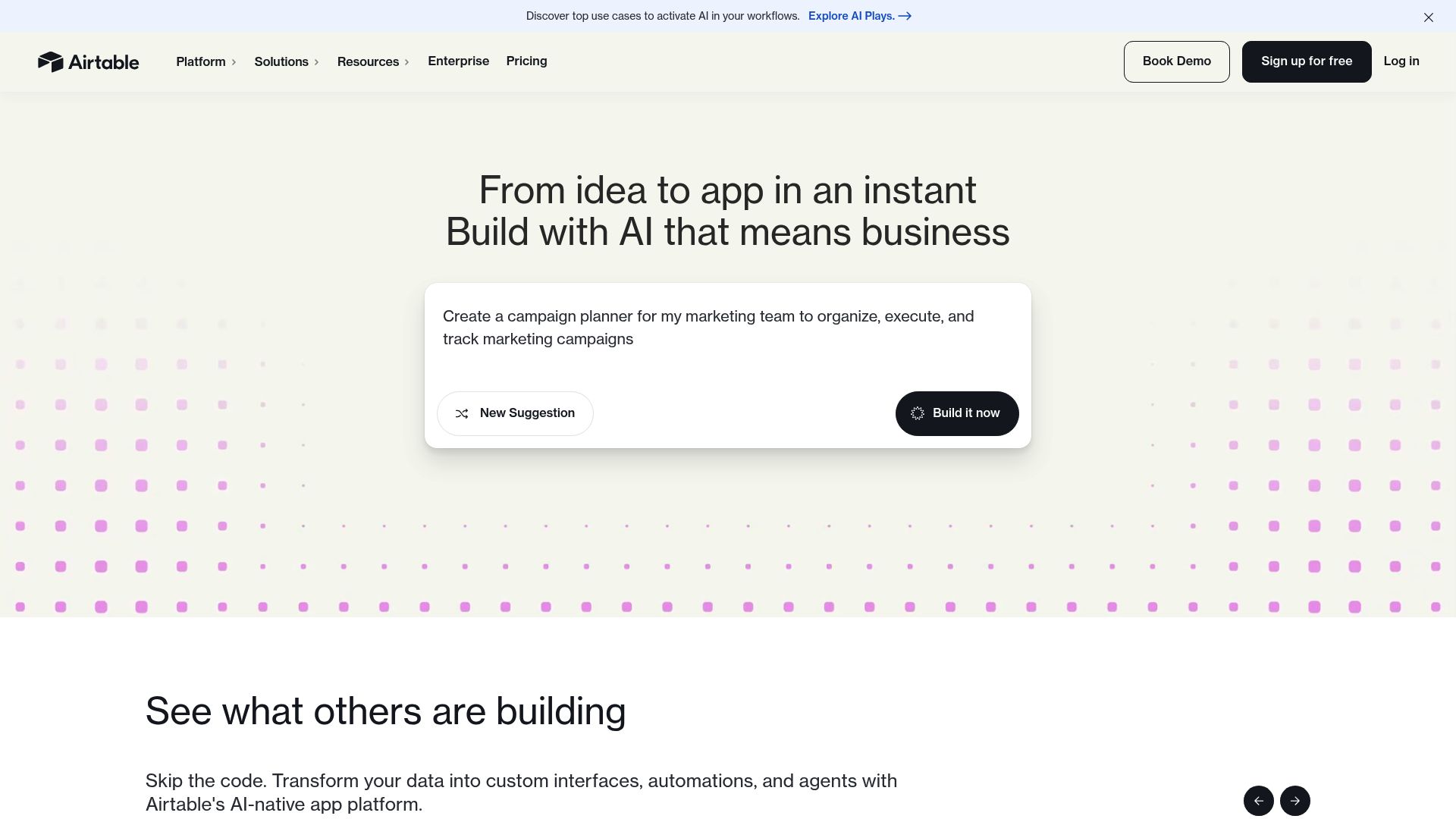Click the shuffle icon in New Suggestion
Screen dimensions: 1456x819
point(462,413)
